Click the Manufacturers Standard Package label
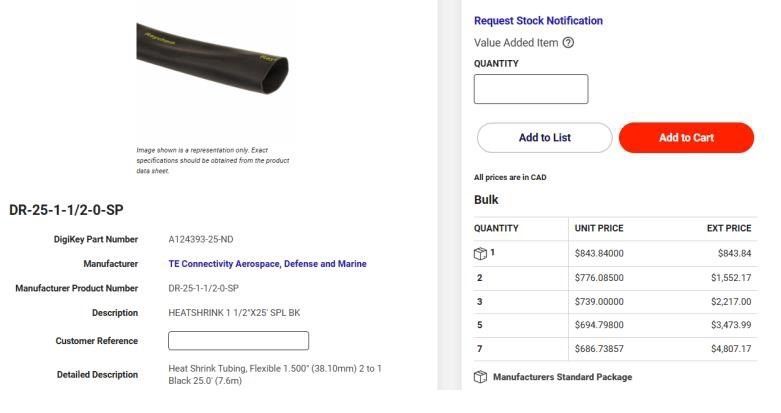Image resolution: width=781 pixels, height=413 pixels. (x=562, y=377)
